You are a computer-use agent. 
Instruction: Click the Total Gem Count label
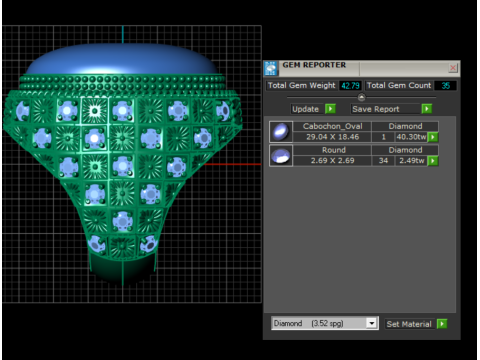(x=399, y=86)
